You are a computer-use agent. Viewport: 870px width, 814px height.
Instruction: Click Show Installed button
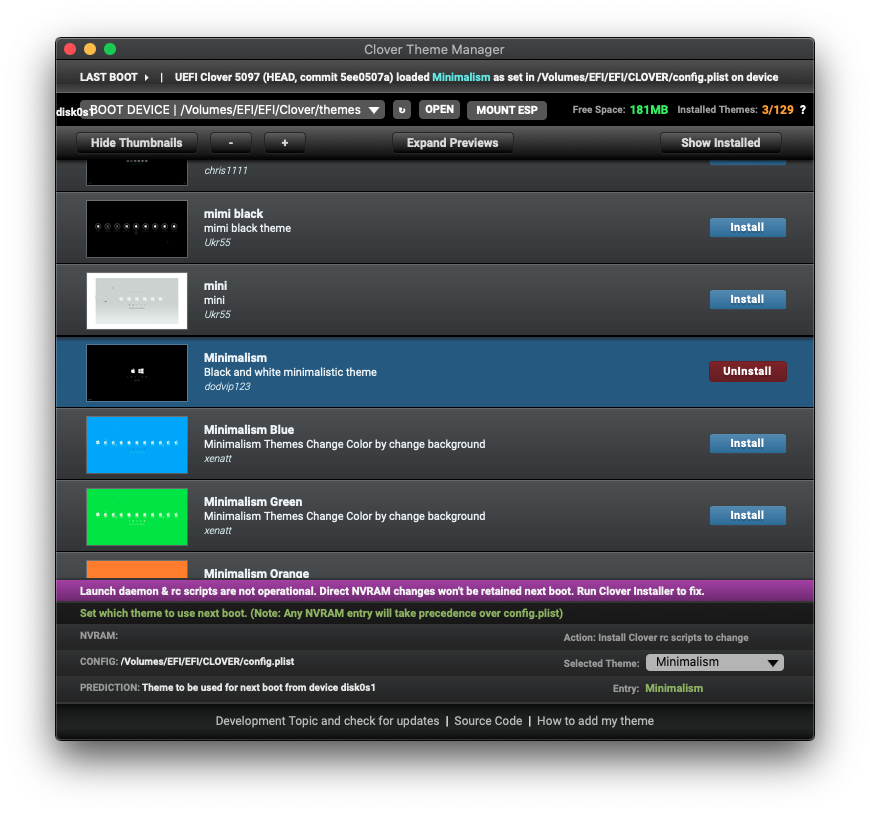coord(720,143)
